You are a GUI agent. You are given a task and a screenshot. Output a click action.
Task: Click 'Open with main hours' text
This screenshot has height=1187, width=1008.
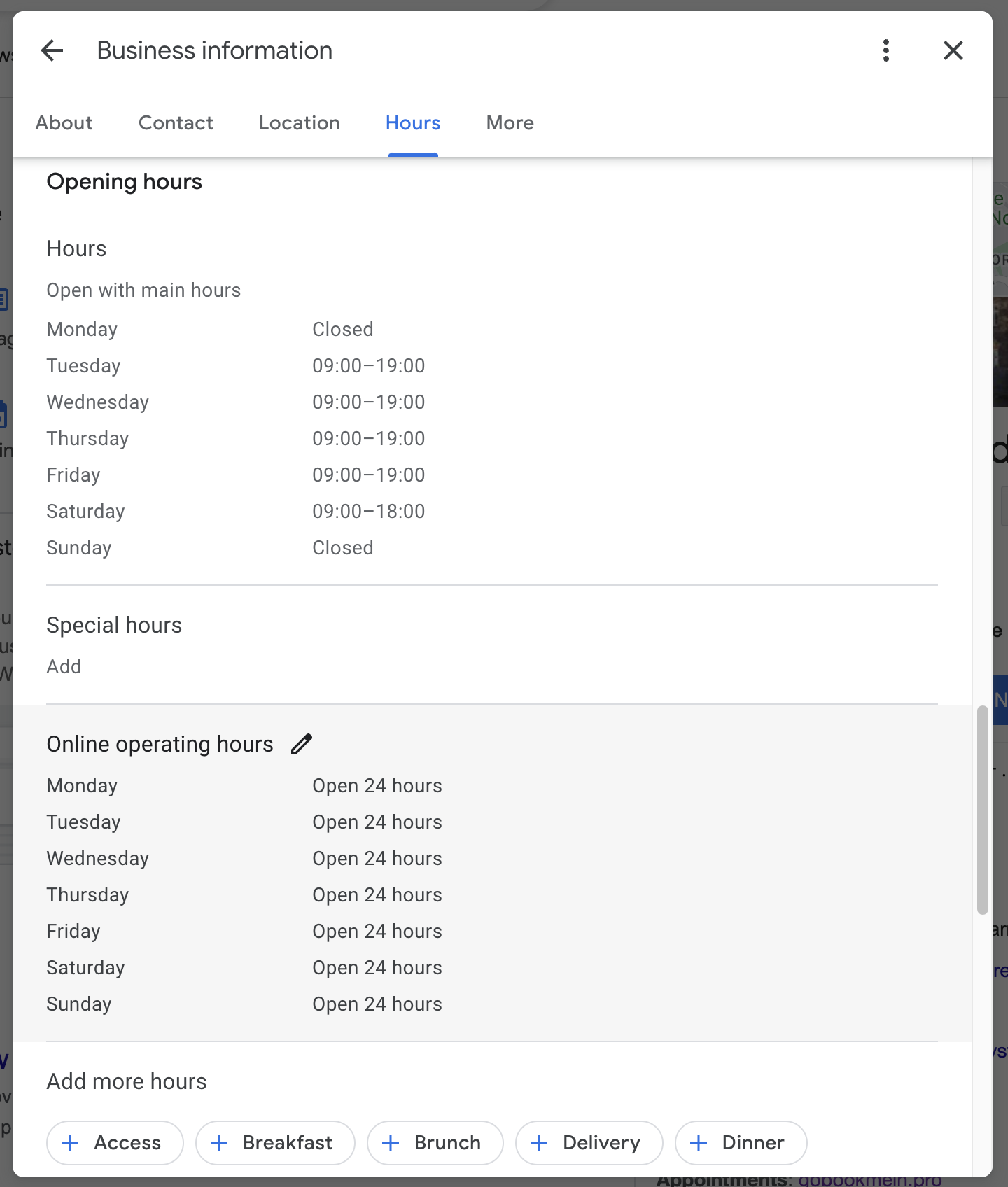143,290
